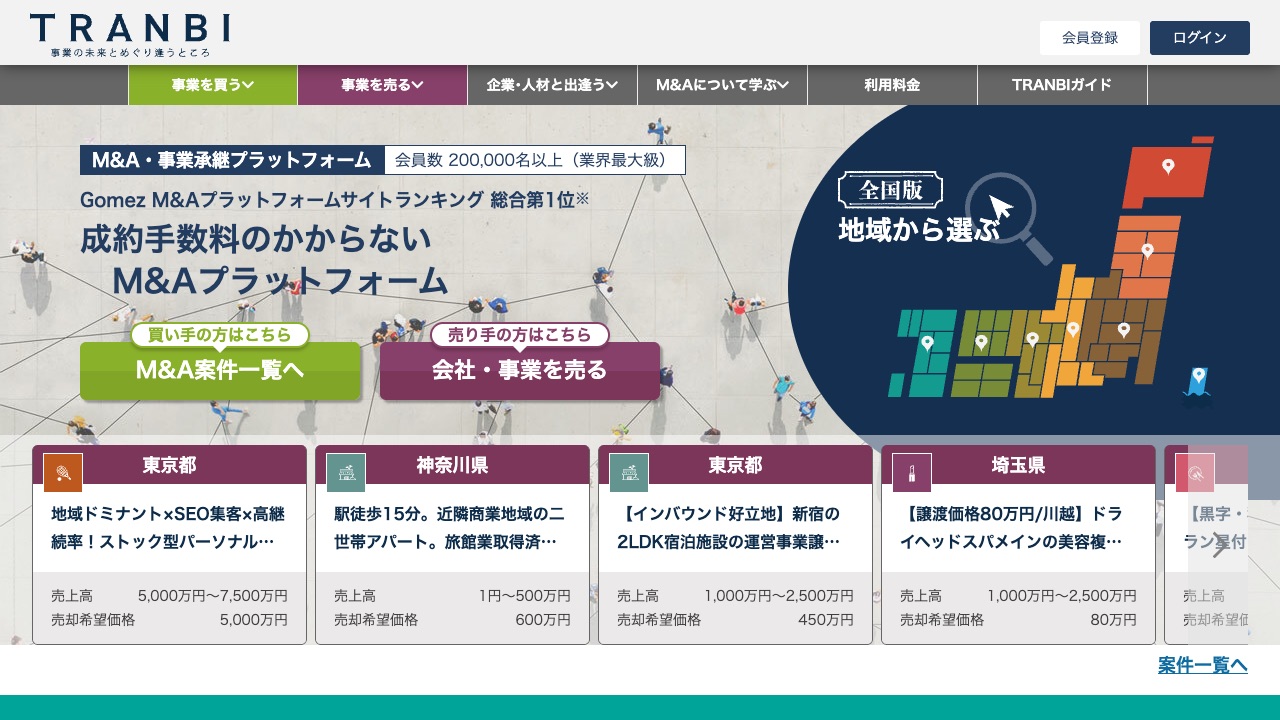This screenshot has width=1280, height=720.
Task: Open the 案件一覧へ link
Action: (x=1203, y=665)
